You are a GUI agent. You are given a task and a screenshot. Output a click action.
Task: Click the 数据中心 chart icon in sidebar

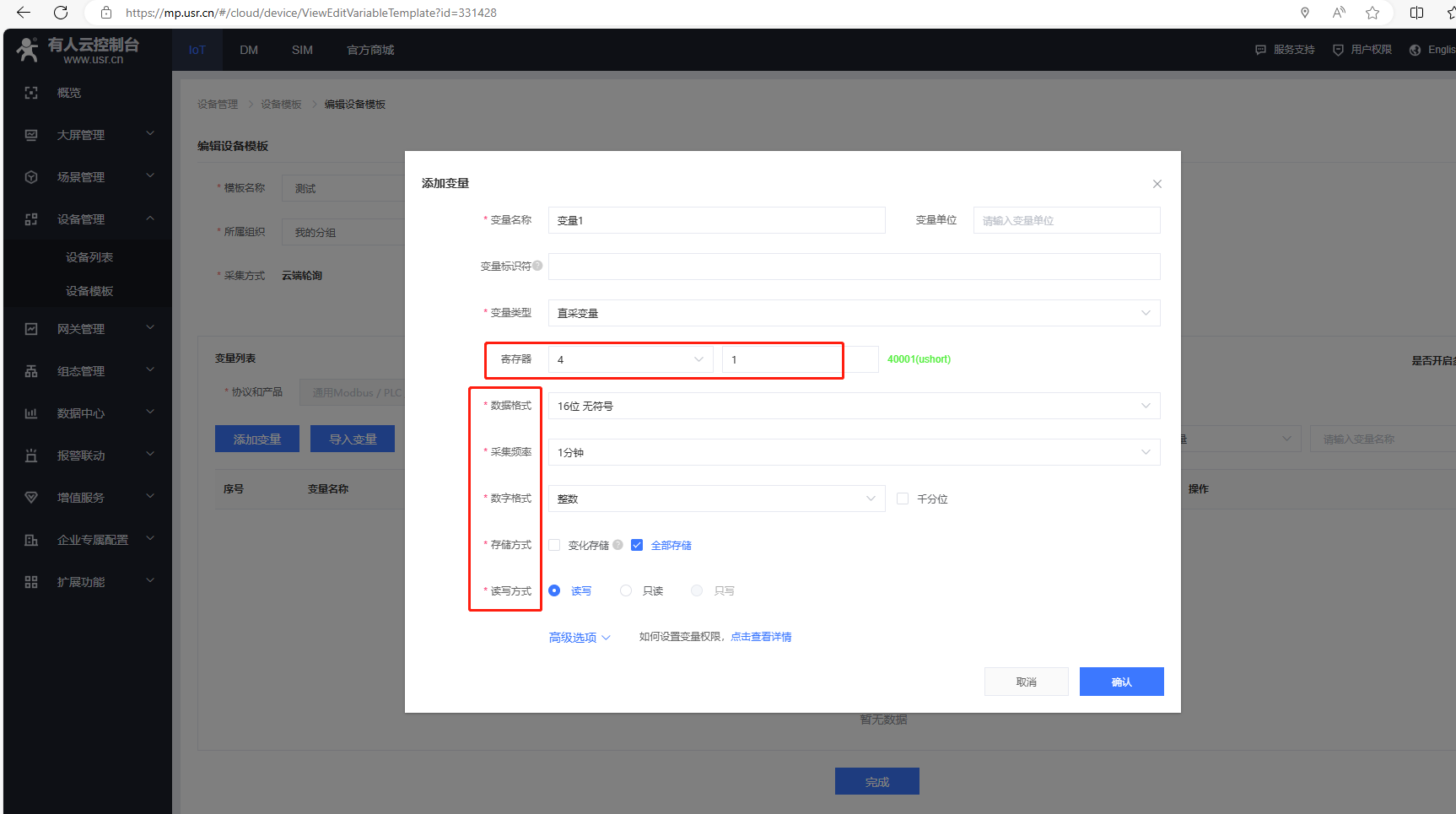click(x=31, y=413)
